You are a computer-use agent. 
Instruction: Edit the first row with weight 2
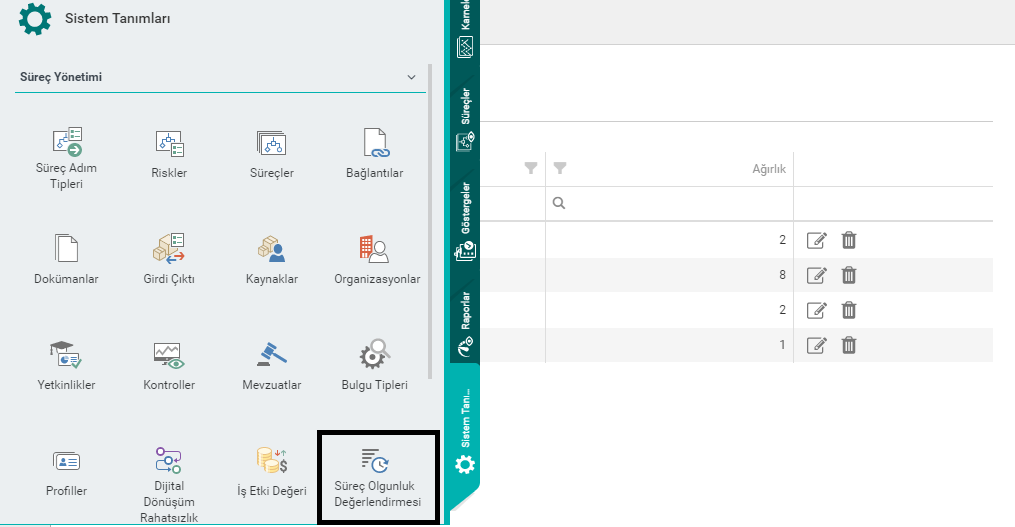[816, 240]
